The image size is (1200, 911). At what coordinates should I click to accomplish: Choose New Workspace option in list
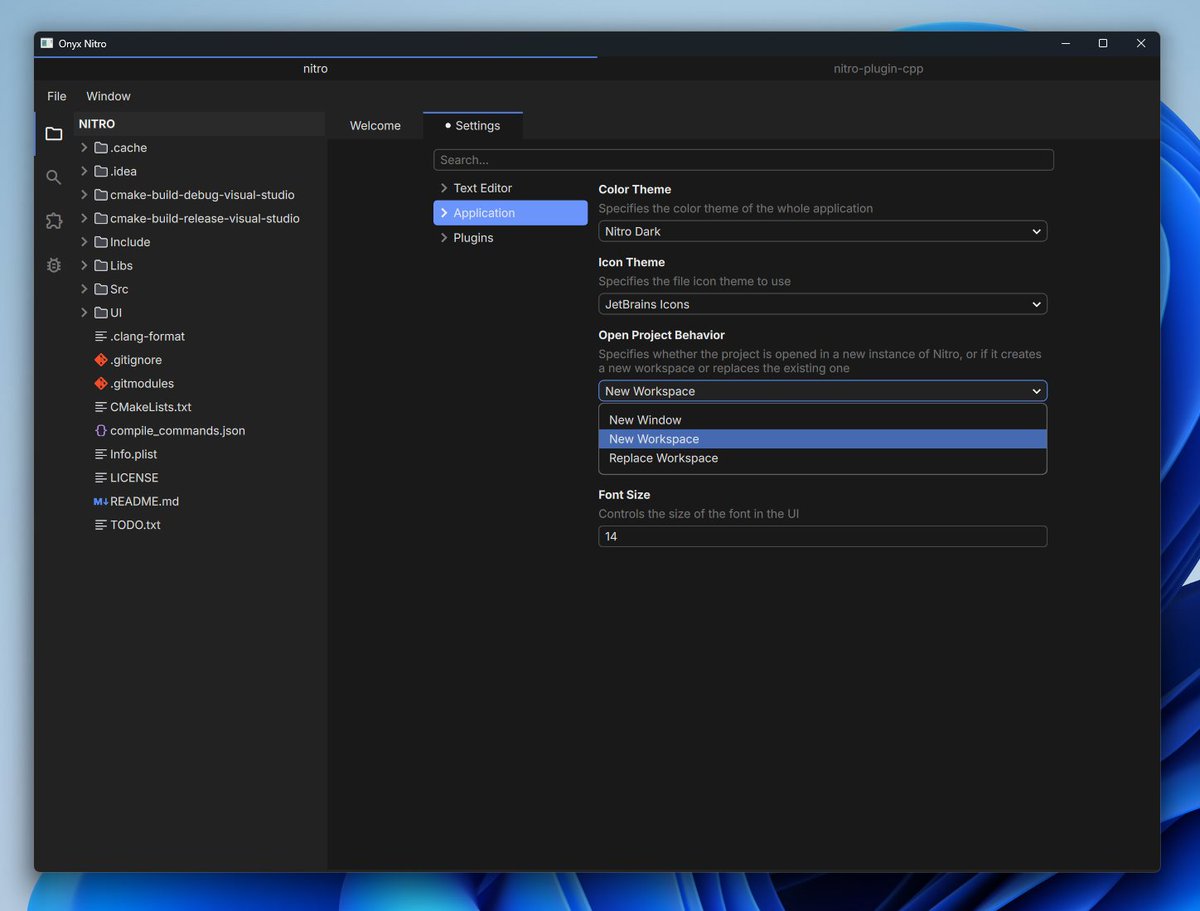(822, 439)
